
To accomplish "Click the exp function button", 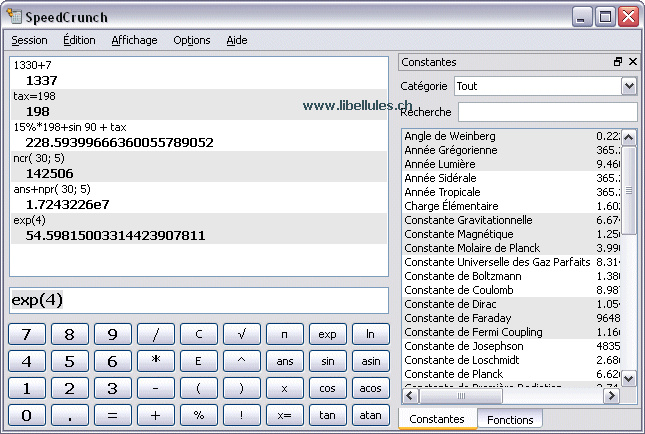I will 328,334.
